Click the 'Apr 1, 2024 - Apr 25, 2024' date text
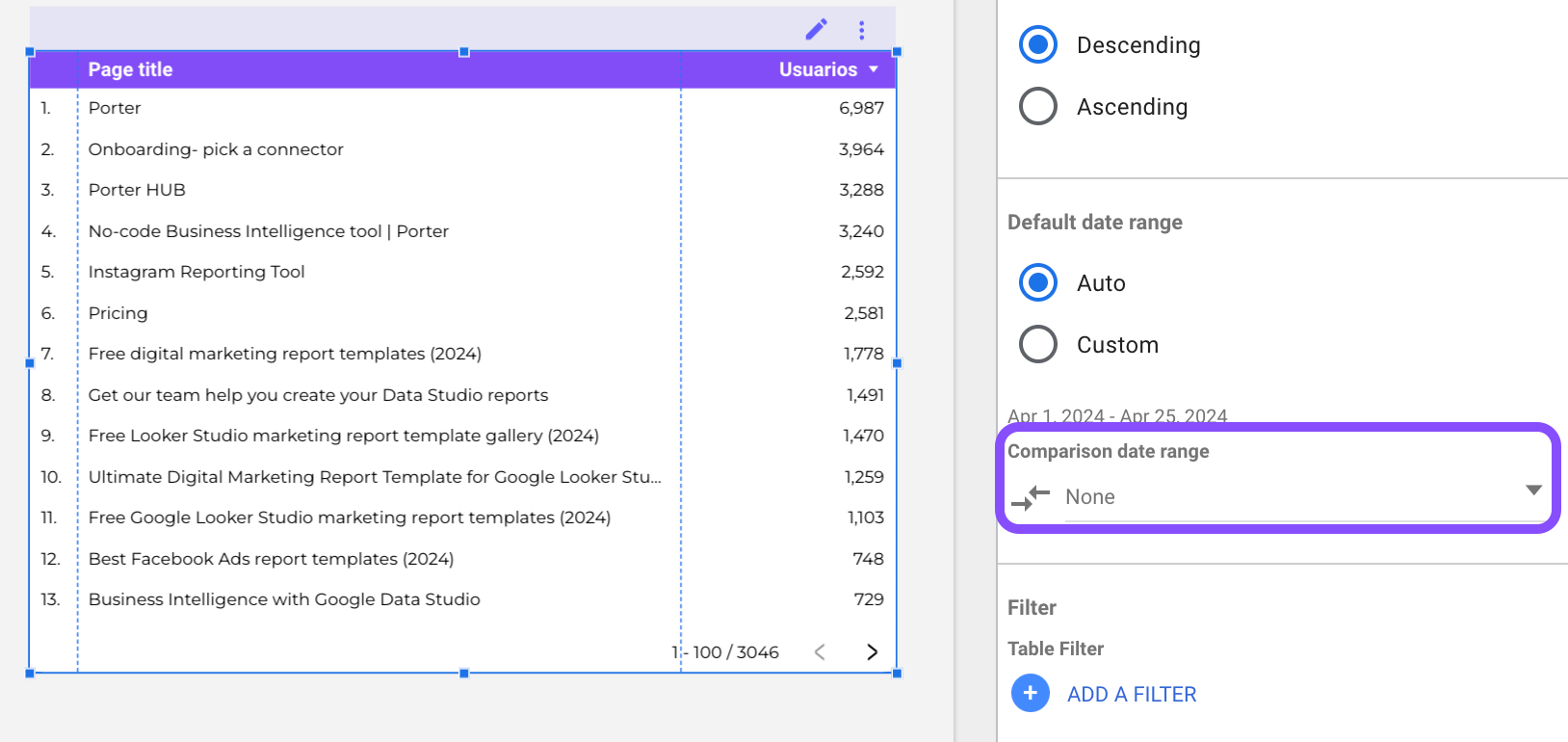Image resolution: width=1568 pixels, height=742 pixels. pyautogui.click(x=1117, y=416)
